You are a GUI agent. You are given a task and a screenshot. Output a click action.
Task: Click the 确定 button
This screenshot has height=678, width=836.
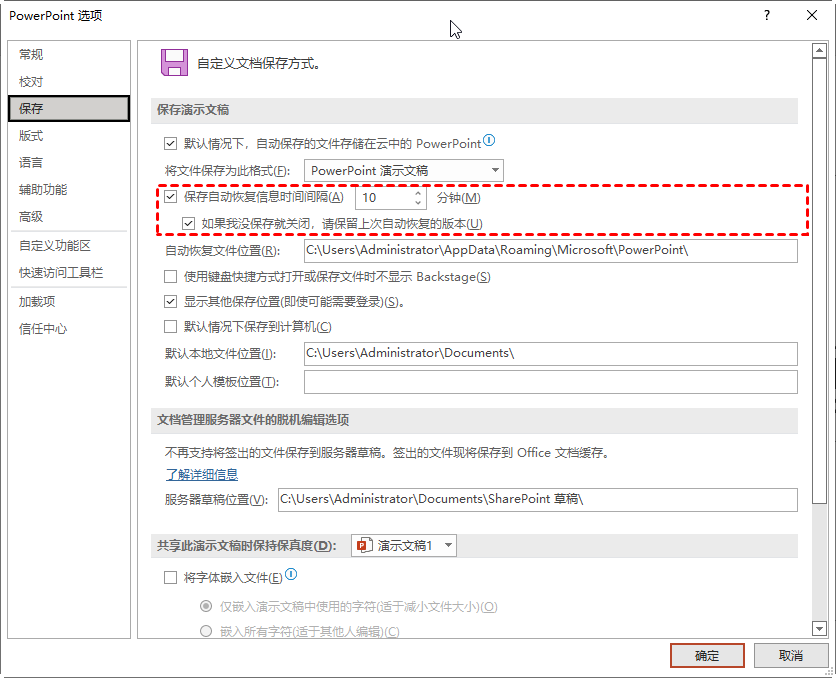pyautogui.click(x=707, y=656)
